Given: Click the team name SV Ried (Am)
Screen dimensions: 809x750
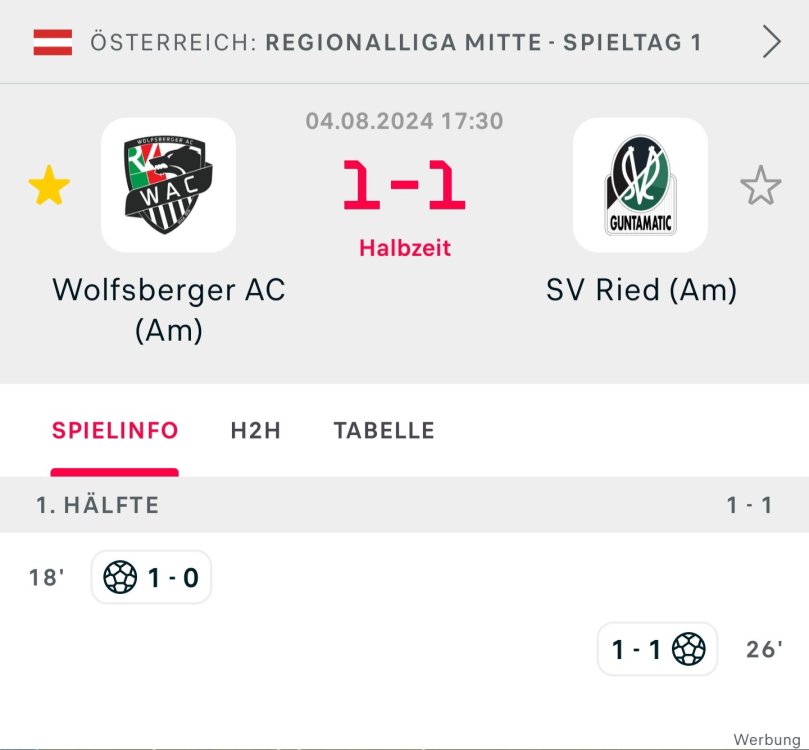Looking at the screenshot, I should (641, 290).
